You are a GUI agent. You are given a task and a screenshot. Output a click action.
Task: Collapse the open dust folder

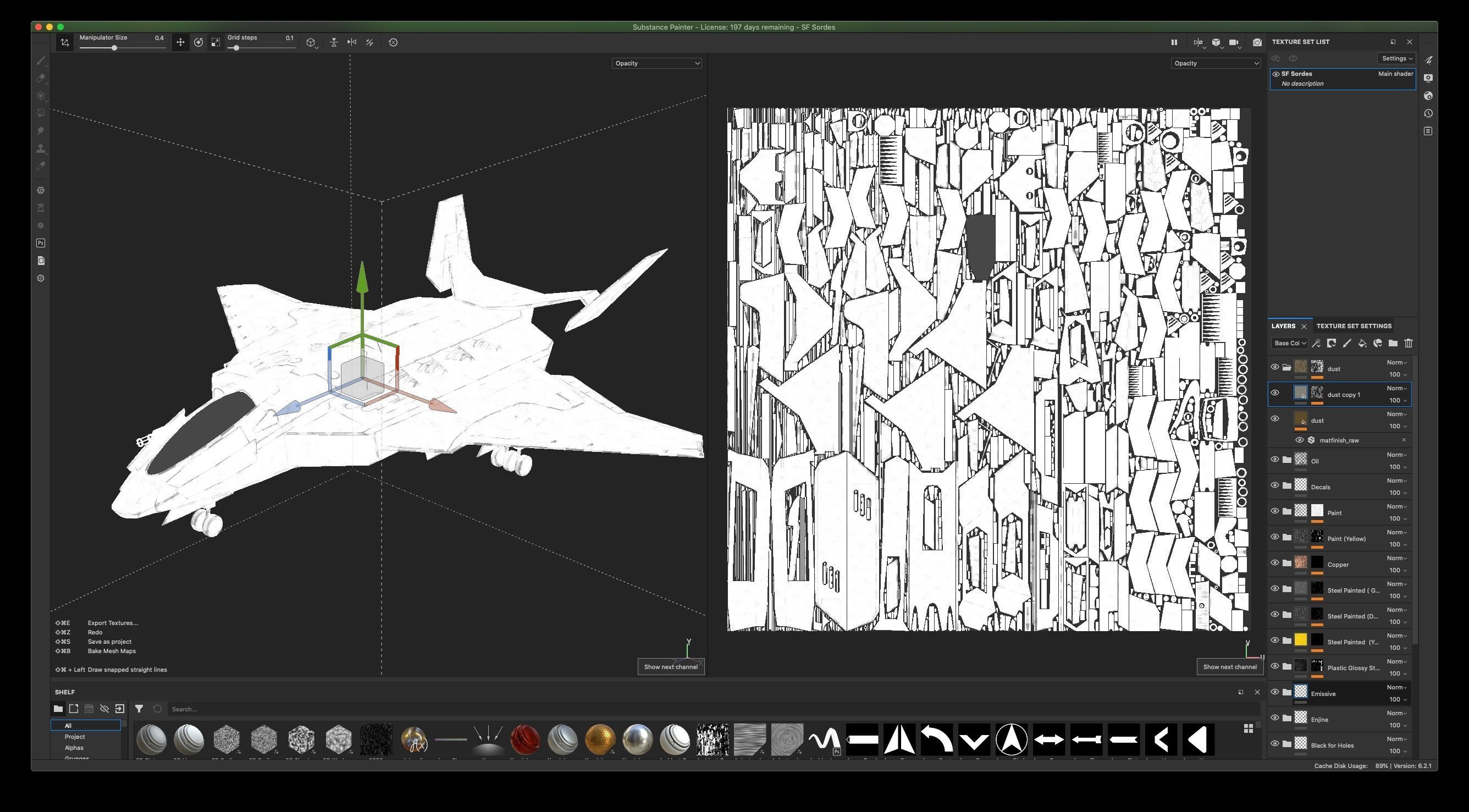1287,367
